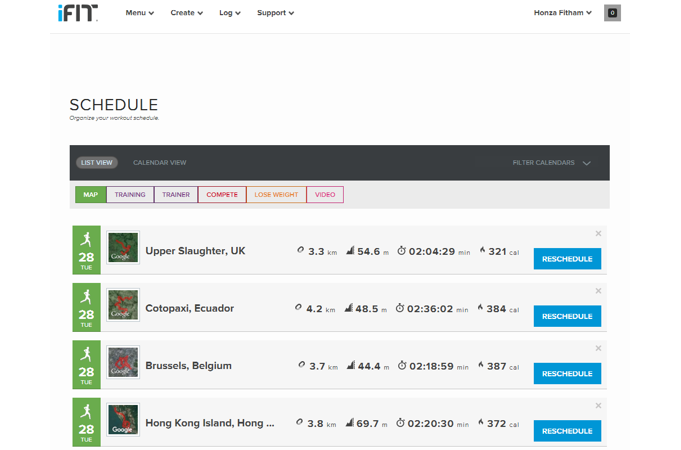Switch to Calendar View
Screen dimensions: 681x450
[x=159, y=163]
